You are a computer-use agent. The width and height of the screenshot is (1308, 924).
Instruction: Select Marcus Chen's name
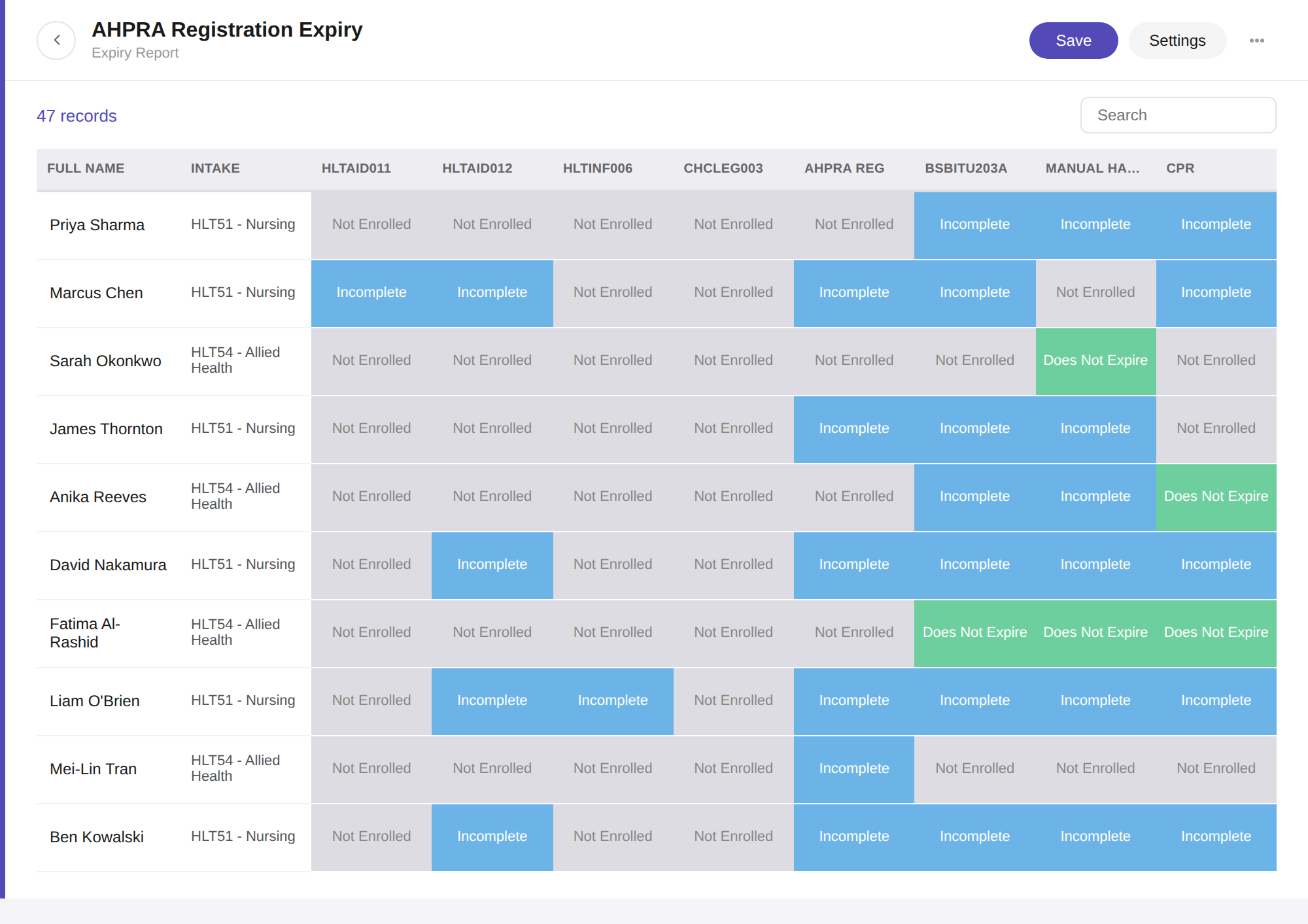point(96,293)
